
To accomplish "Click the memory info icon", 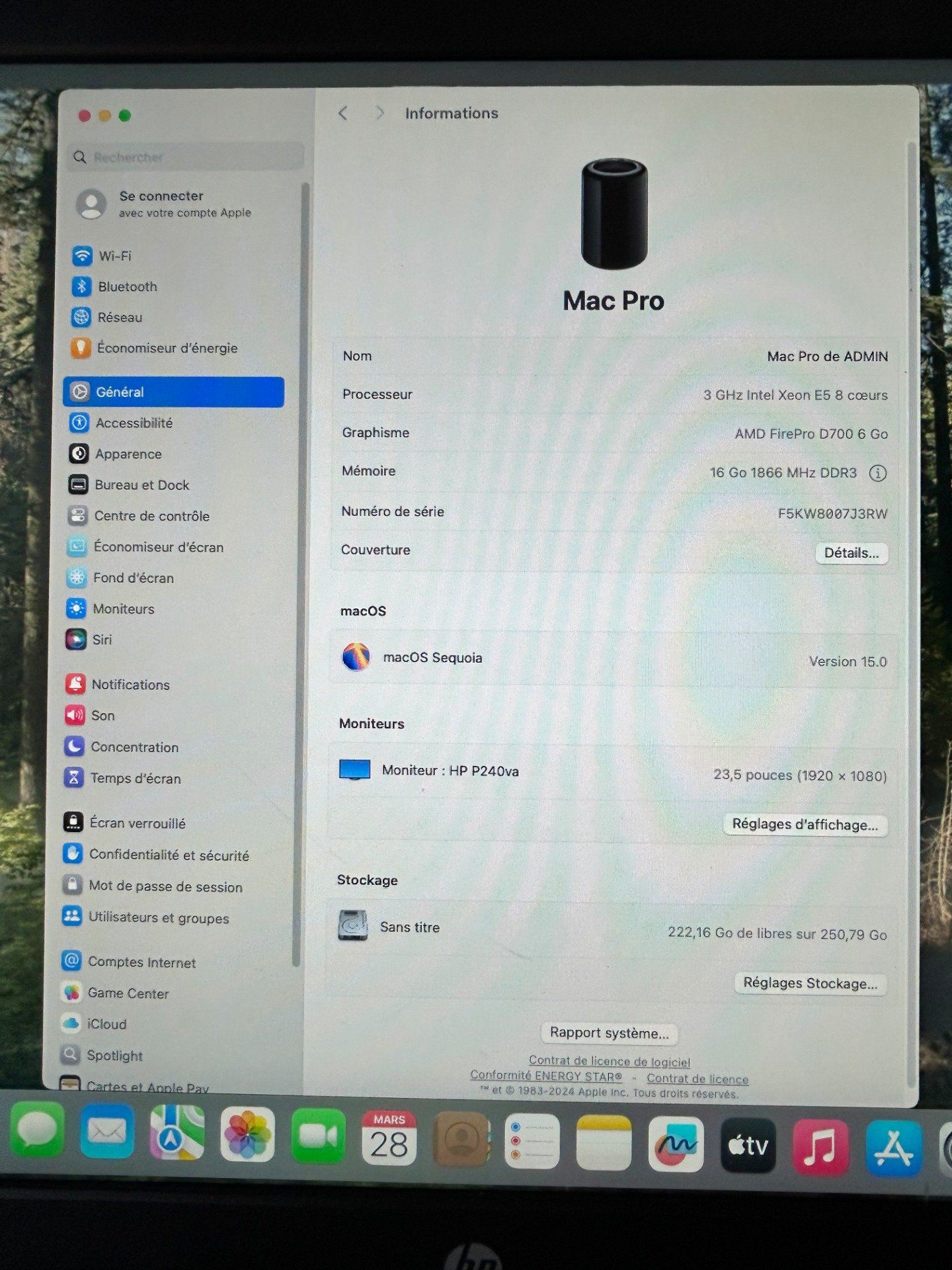I will [877, 473].
